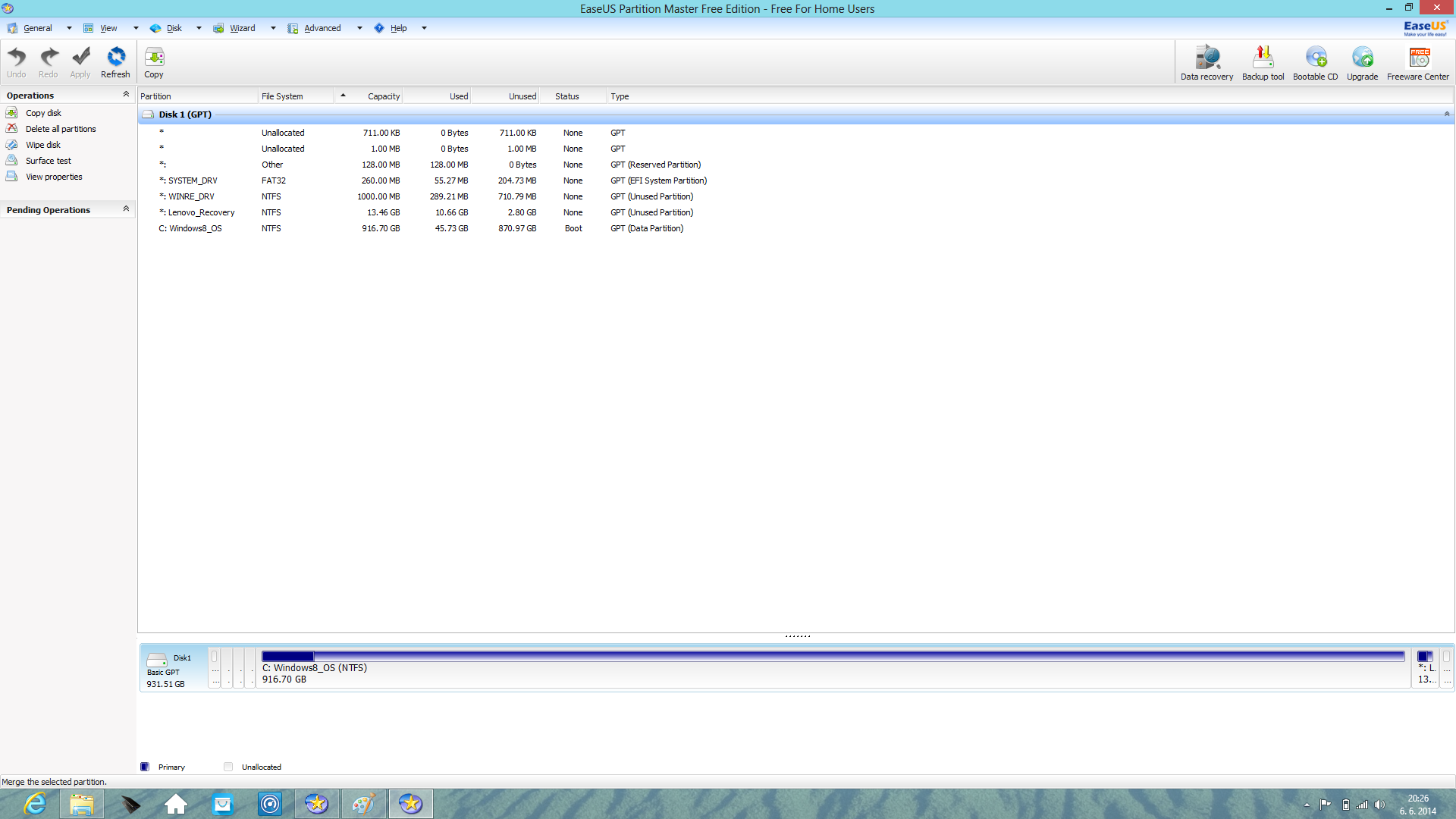Viewport: 1456px width, 819px height.
Task: Collapse the Disk 1 (GPT) group
Action: coord(1447,115)
